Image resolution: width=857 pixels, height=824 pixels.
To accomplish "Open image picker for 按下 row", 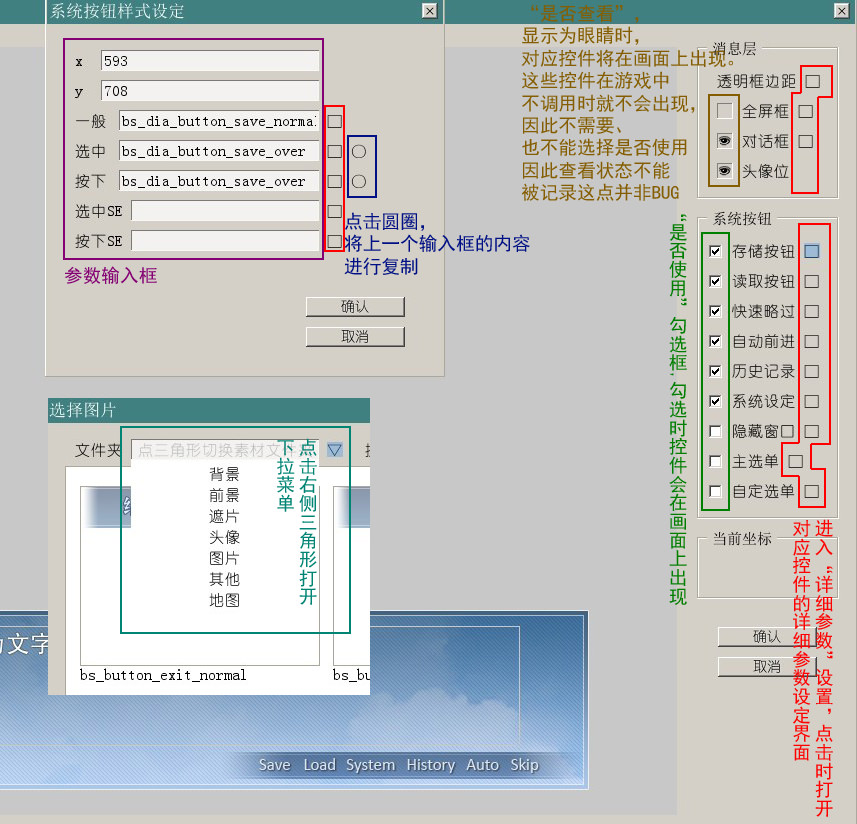I will click(334, 181).
